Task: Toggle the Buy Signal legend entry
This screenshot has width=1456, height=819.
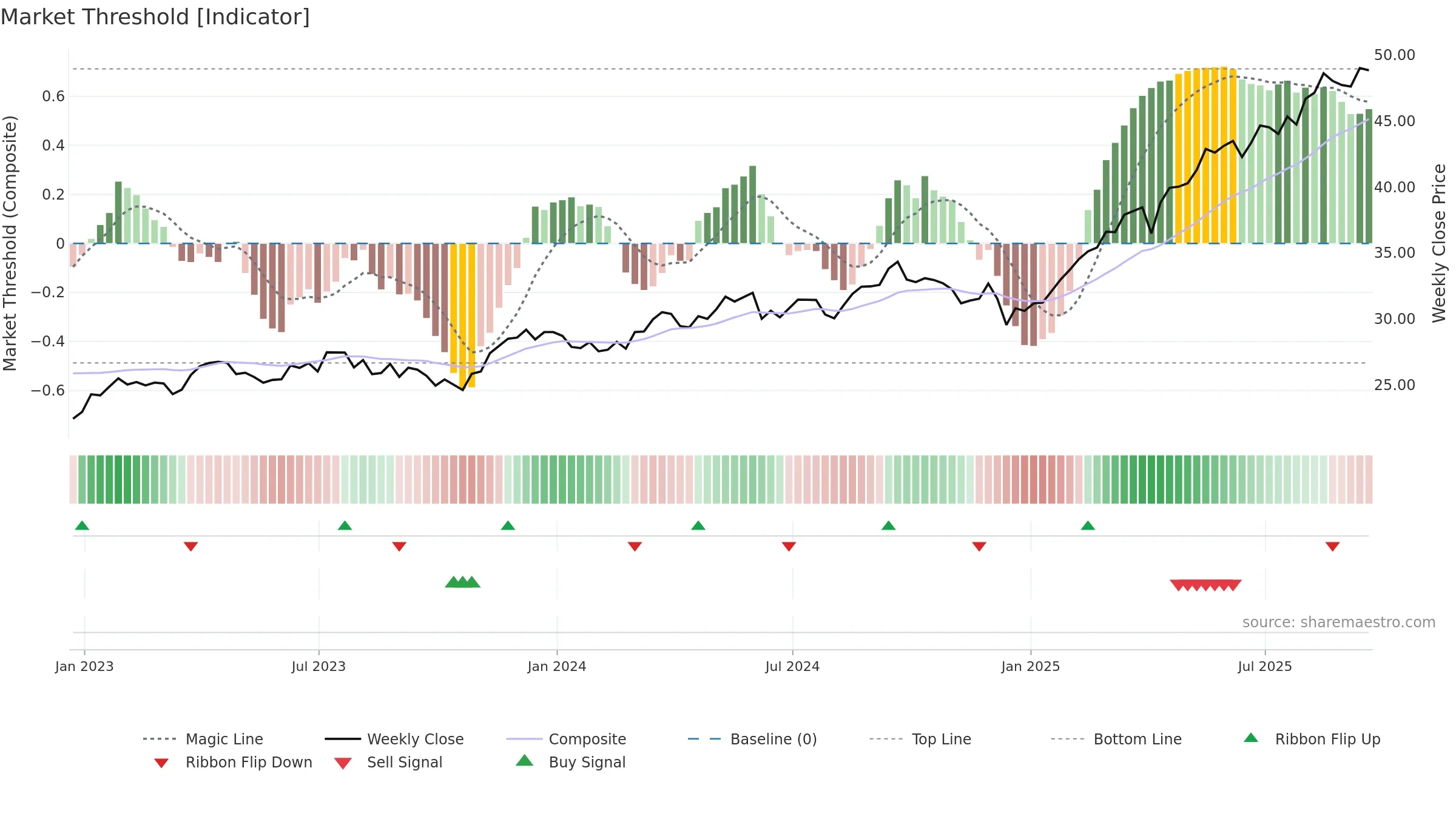Action: [570, 762]
